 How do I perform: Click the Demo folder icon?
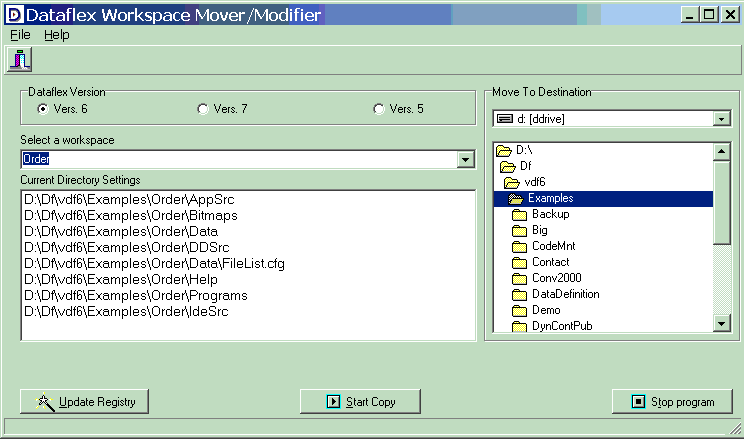(520, 311)
